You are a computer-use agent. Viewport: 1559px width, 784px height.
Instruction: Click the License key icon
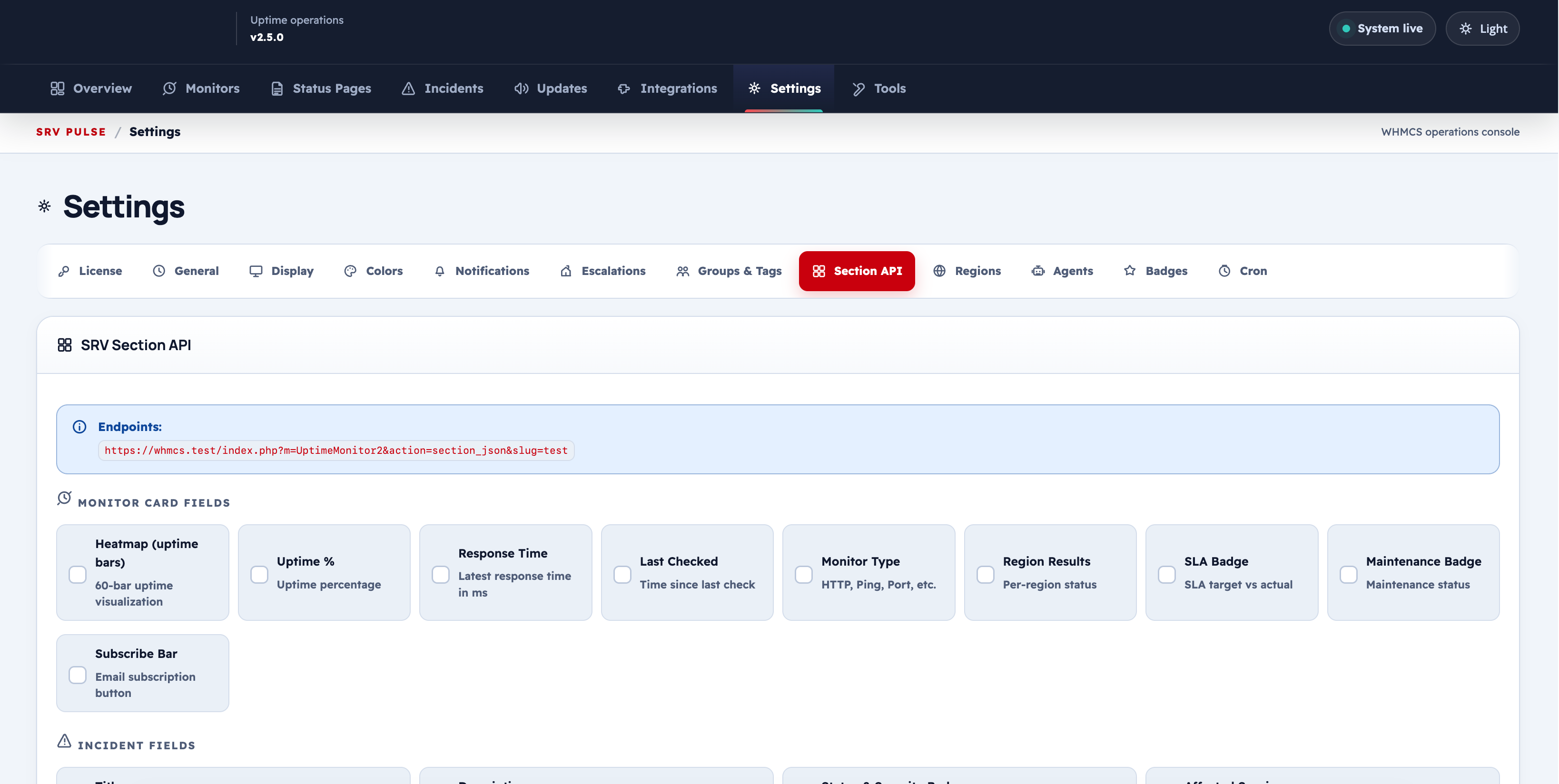pos(64,271)
